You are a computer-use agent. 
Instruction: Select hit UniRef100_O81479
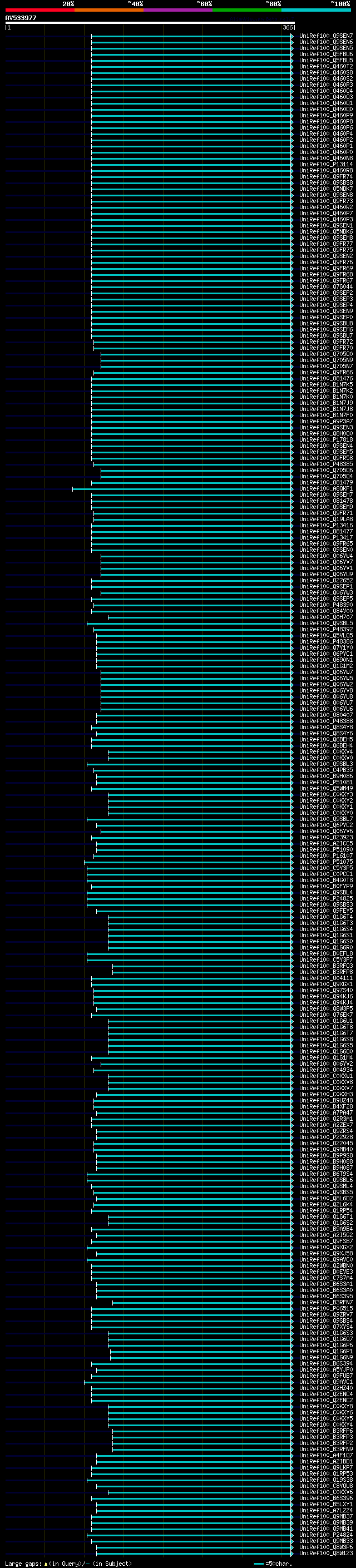coord(326,483)
